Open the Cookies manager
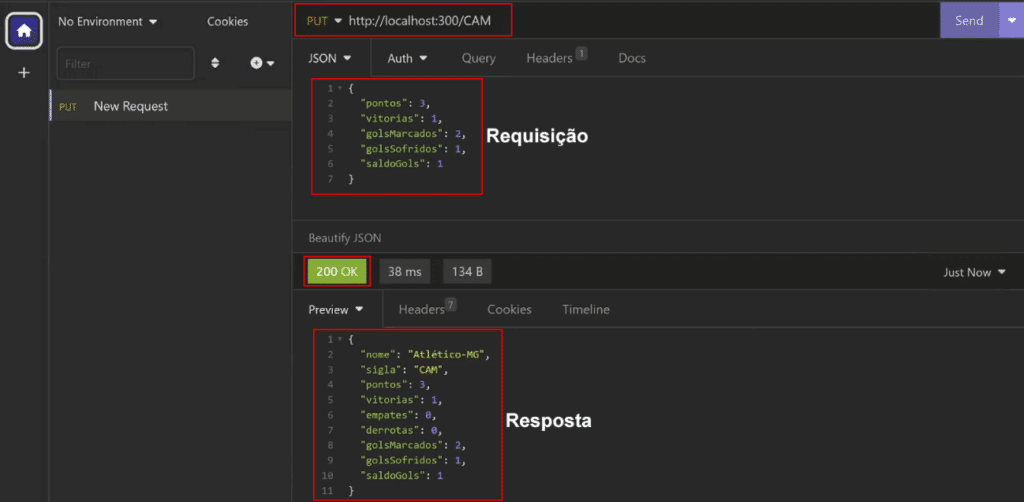 coord(227,22)
